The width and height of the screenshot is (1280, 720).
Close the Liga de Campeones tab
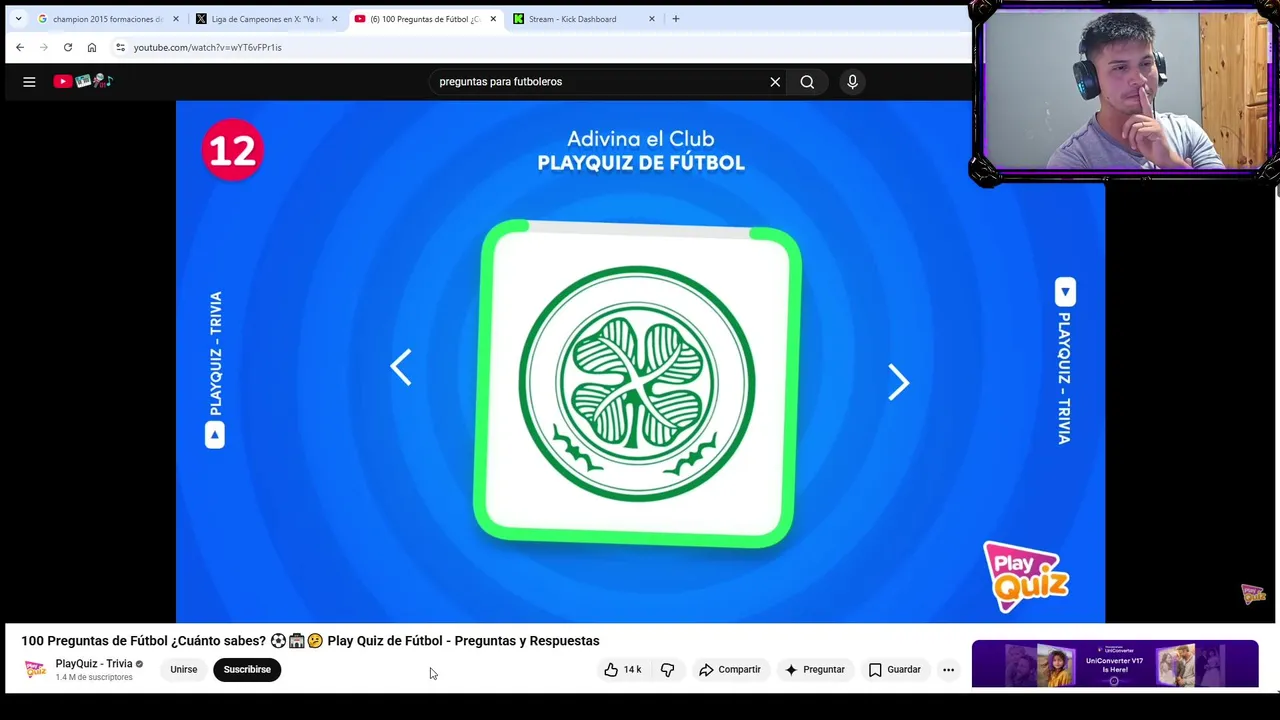[x=334, y=19]
